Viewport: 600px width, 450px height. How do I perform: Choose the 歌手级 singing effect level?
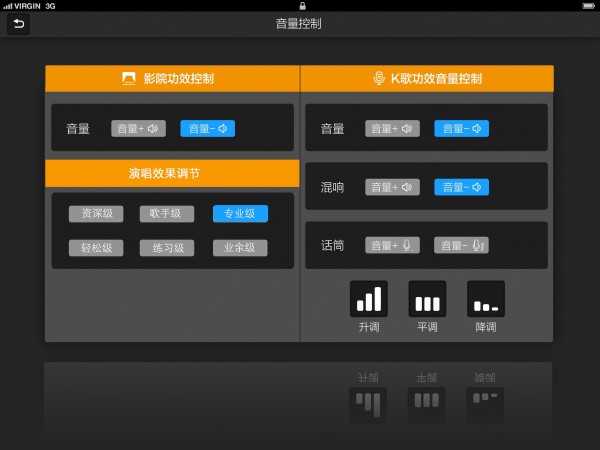tap(166, 213)
